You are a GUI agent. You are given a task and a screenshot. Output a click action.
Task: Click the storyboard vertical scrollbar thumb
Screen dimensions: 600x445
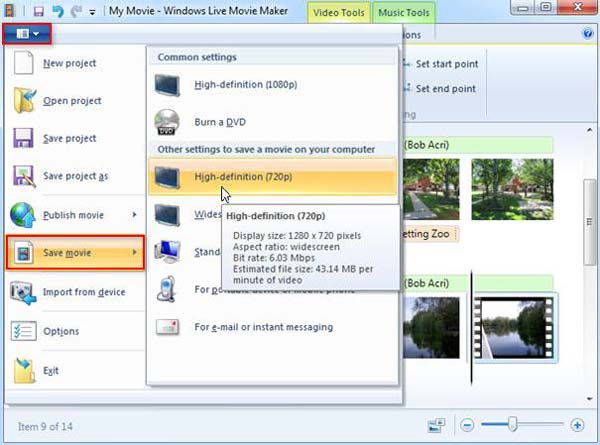point(590,222)
